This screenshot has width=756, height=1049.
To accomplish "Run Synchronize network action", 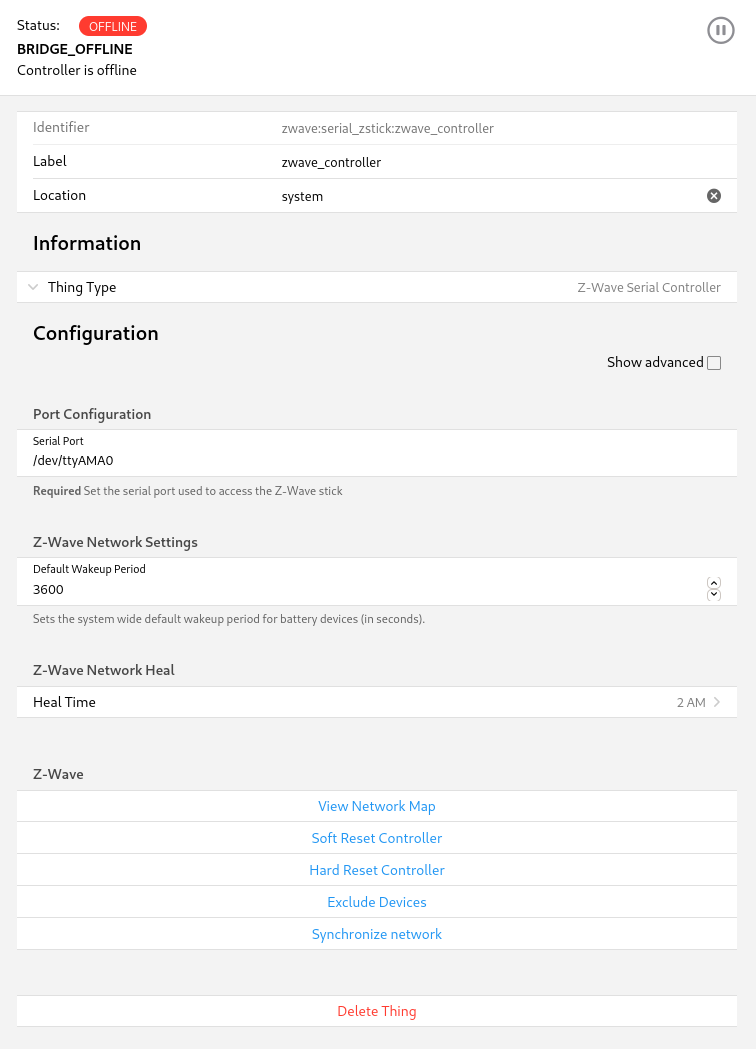I will point(377,934).
